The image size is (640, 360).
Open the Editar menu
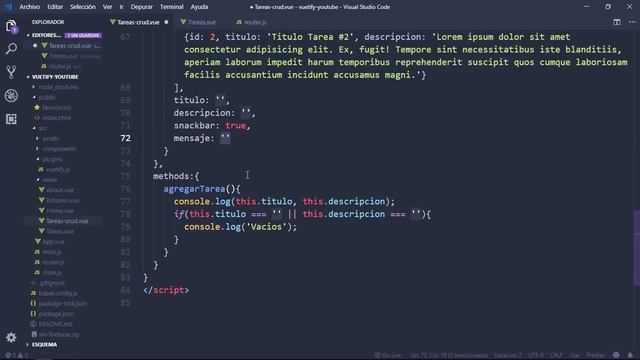pyautogui.click(x=55, y=7)
